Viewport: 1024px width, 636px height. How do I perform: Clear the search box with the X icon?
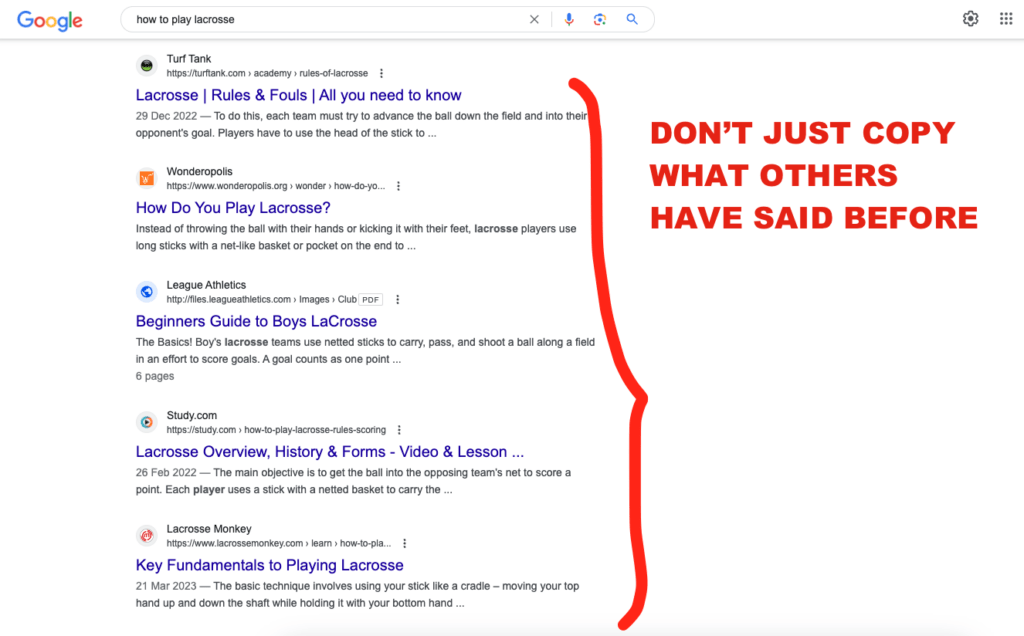coord(534,20)
